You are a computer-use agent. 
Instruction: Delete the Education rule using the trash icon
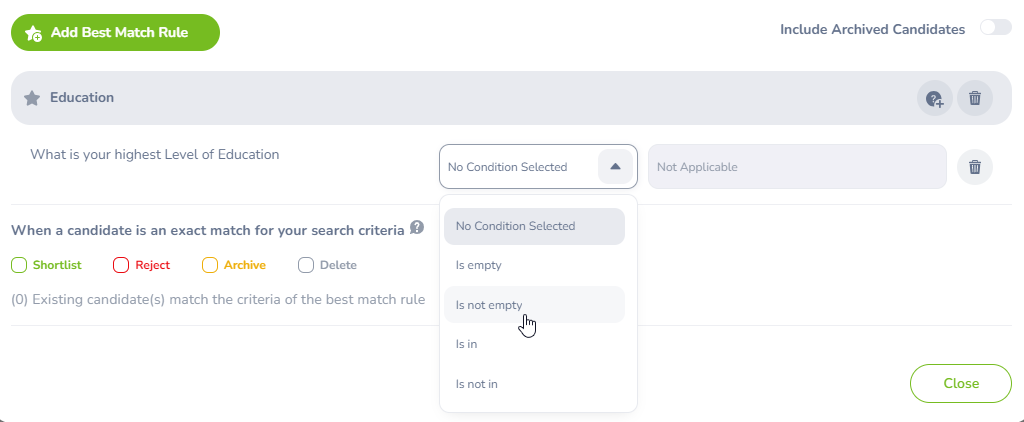[975, 98]
